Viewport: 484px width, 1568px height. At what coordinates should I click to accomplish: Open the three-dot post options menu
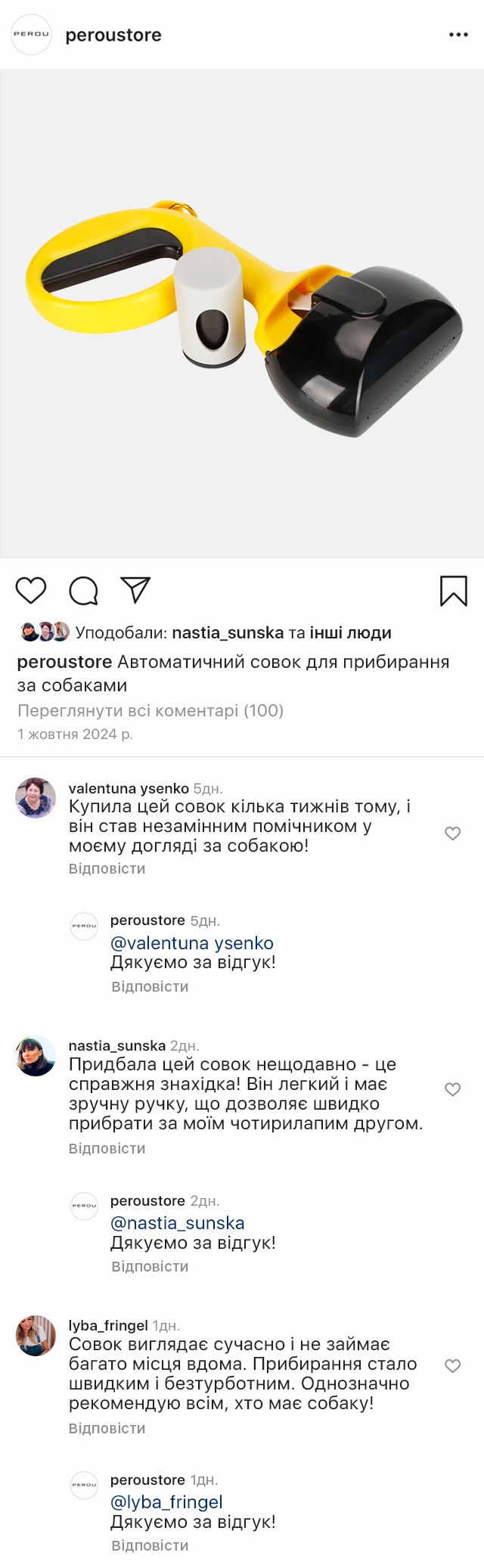458,35
